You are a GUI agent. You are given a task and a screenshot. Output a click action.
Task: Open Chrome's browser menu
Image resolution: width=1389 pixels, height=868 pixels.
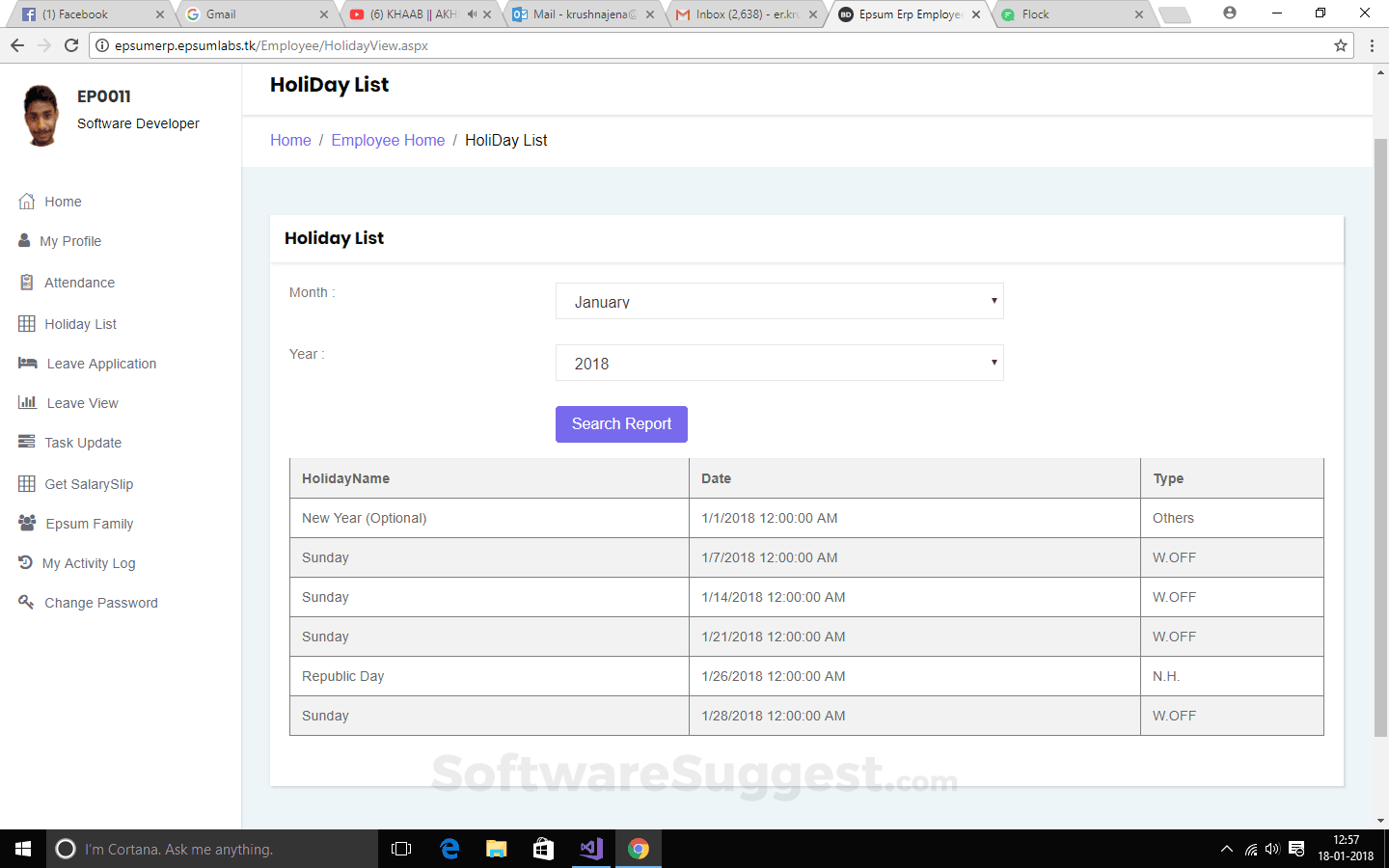coord(1372,44)
